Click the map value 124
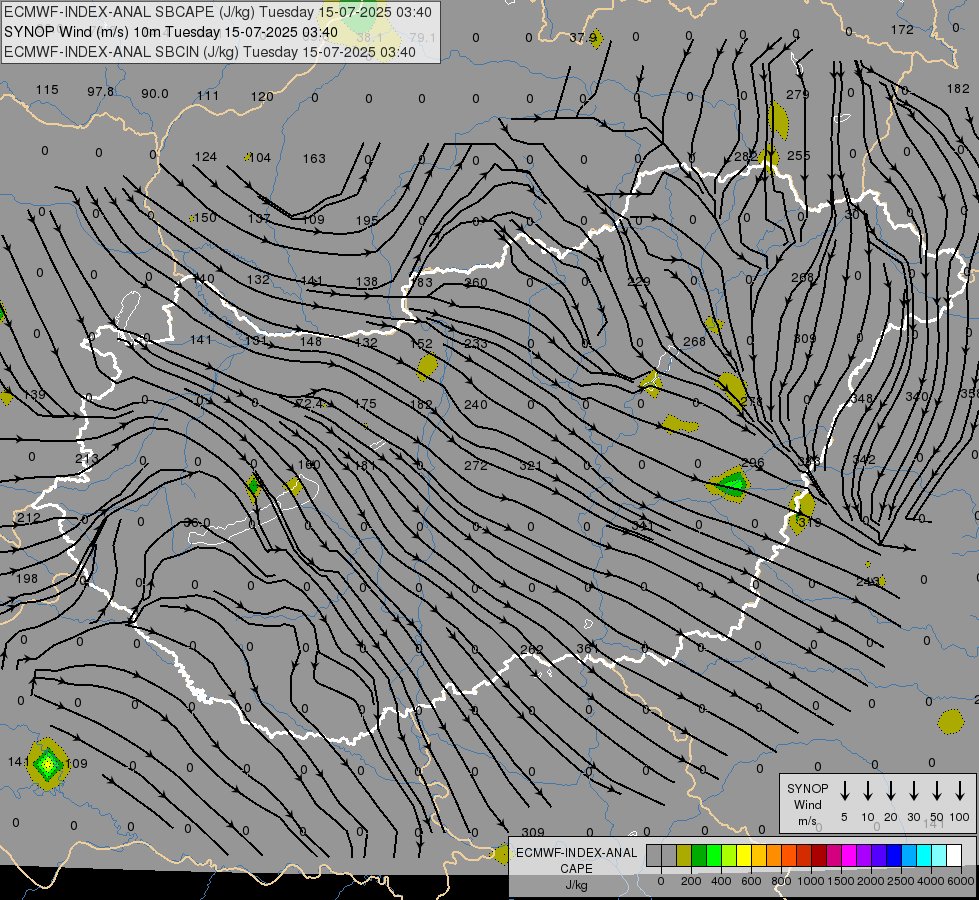 click(205, 157)
